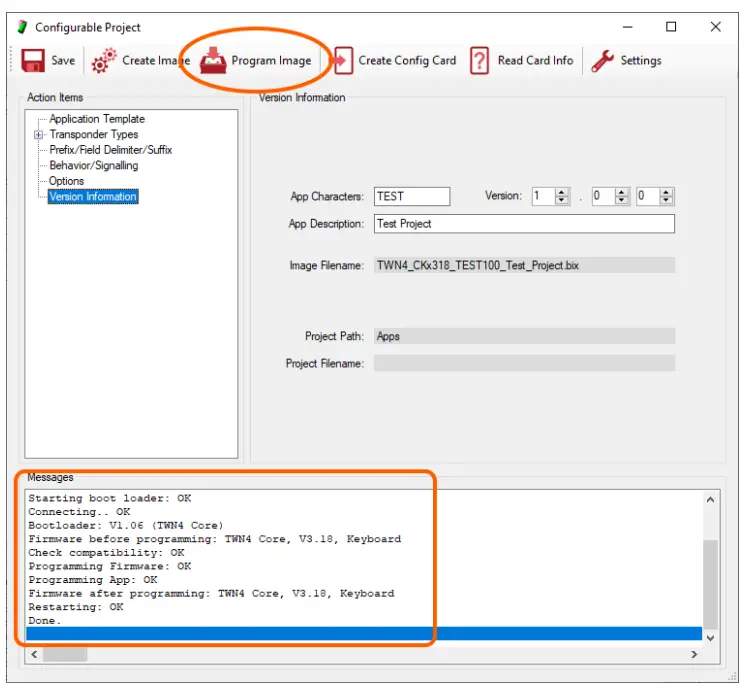The image size is (745, 692).
Task: Maximize the Configurable Project window
Action: pos(671,27)
